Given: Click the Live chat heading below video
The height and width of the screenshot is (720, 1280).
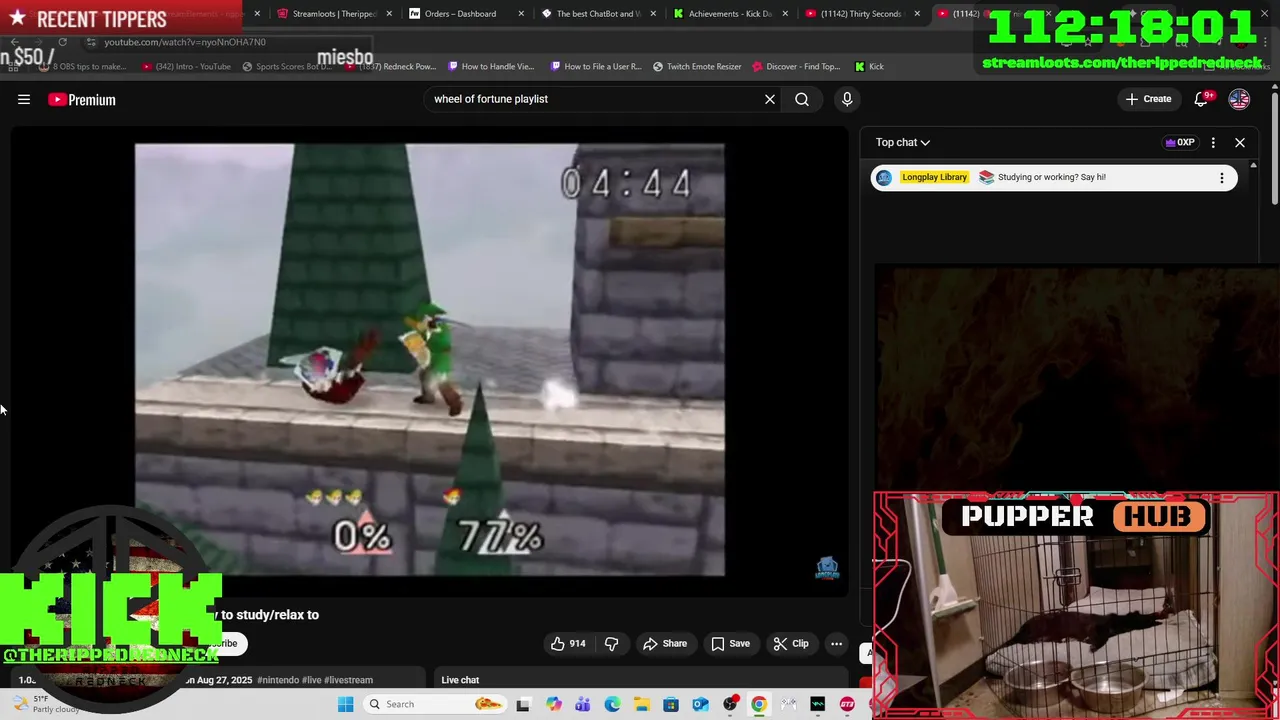Looking at the screenshot, I should [460, 680].
